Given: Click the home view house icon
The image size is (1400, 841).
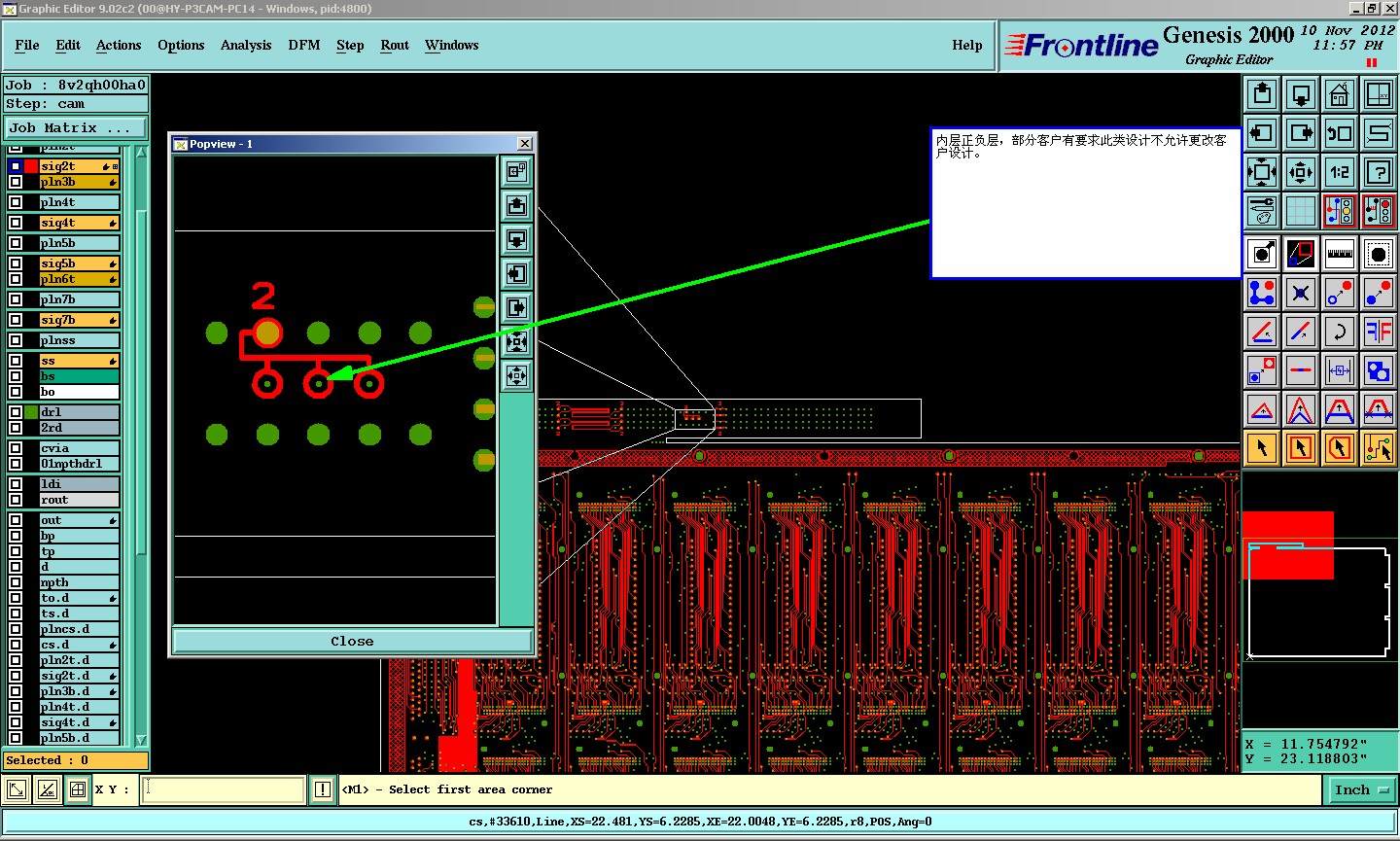Looking at the screenshot, I should (x=1340, y=94).
